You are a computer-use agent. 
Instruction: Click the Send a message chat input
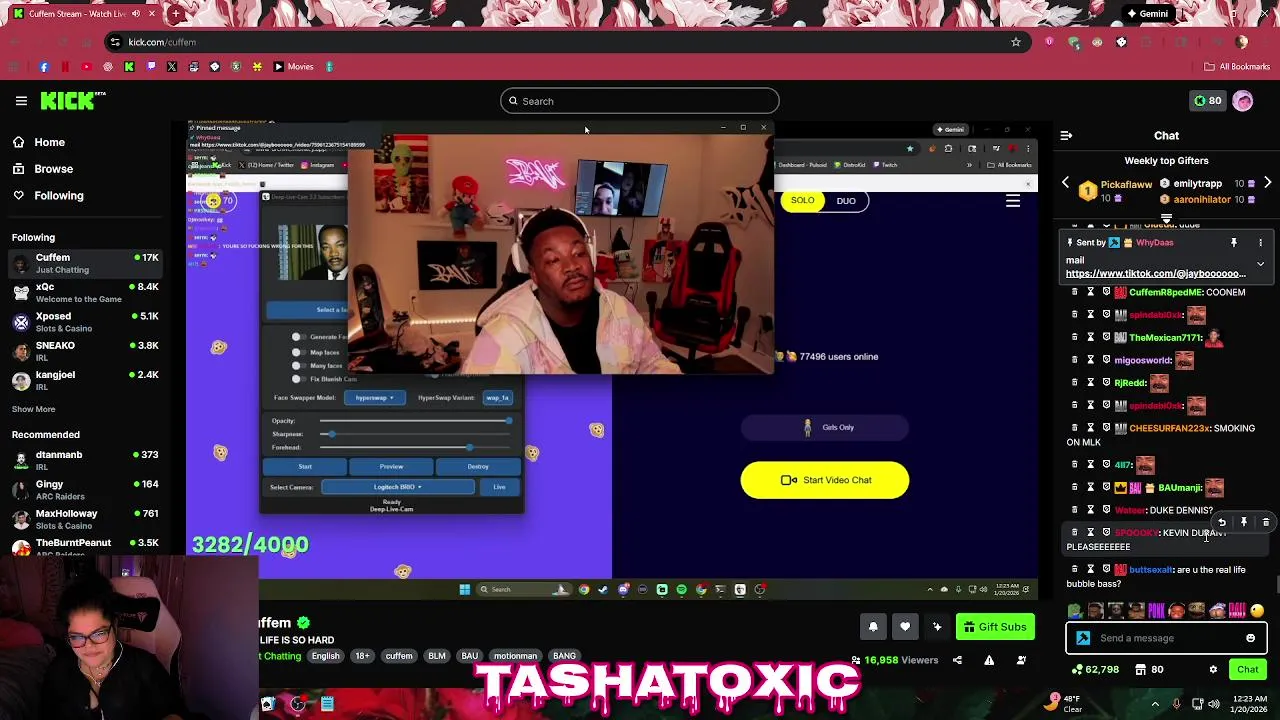tap(1168, 638)
